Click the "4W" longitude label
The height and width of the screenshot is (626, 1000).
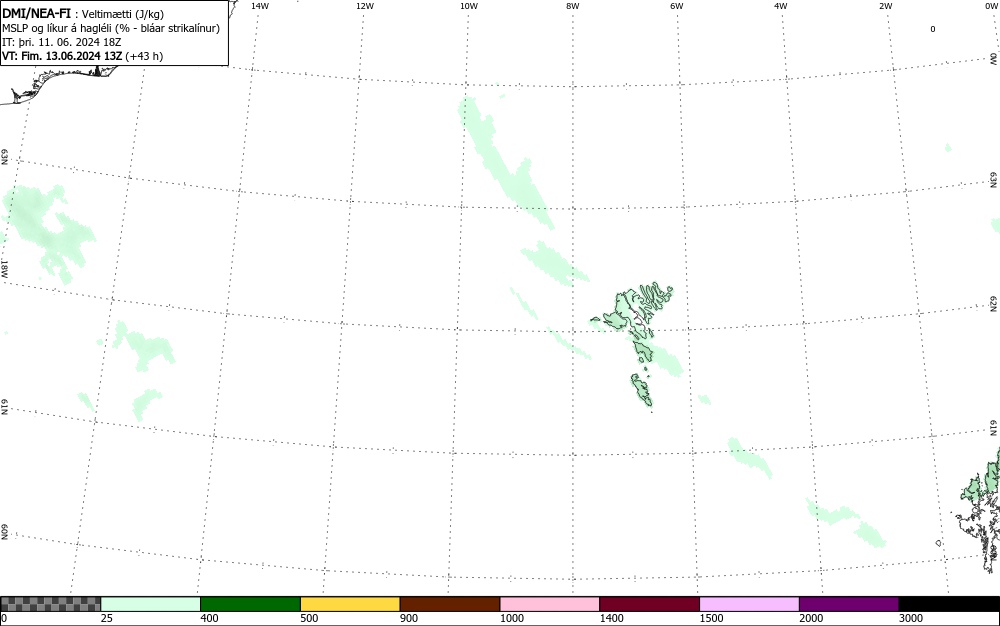[x=781, y=6]
